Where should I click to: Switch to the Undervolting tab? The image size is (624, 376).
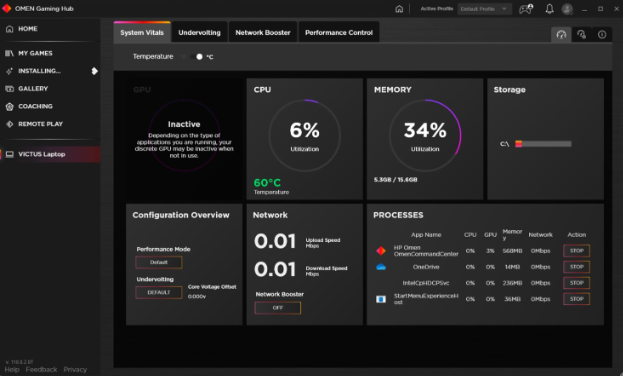[x=199, y=33]
